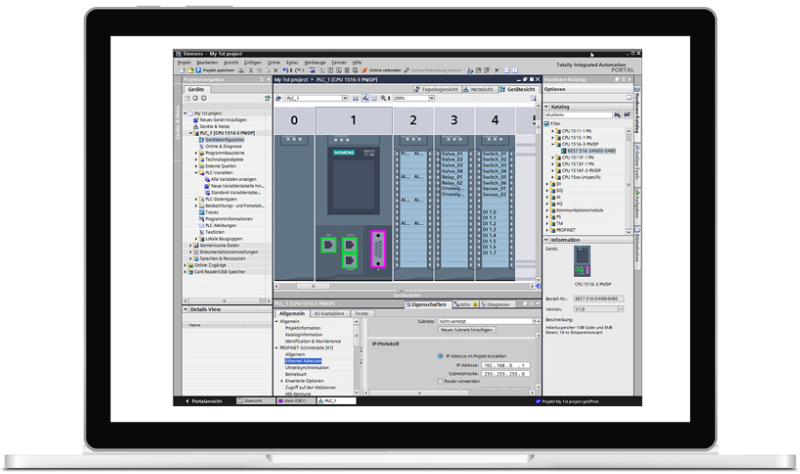Select Geräte & Netze in project tree
Screen dimensions: 800x474
pyautogui.click(x=214, y=127)
